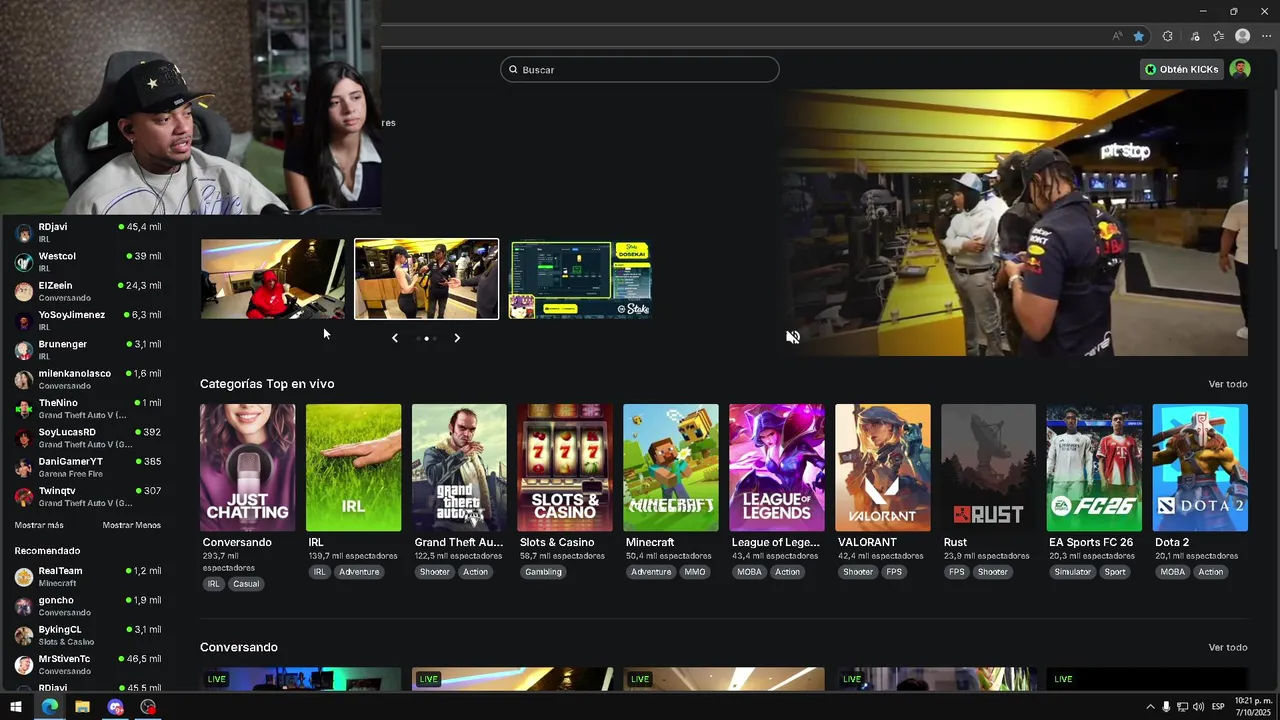
Task: Open YoSoyJimenez's avatar in sidebar
Action: tap(24, 321)
